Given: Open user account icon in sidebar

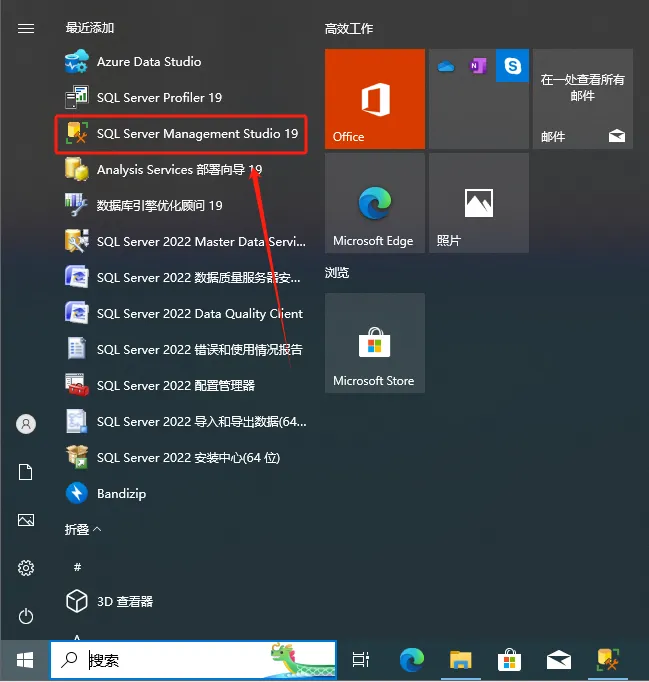Looking at the screenshot, I should 26,424.
